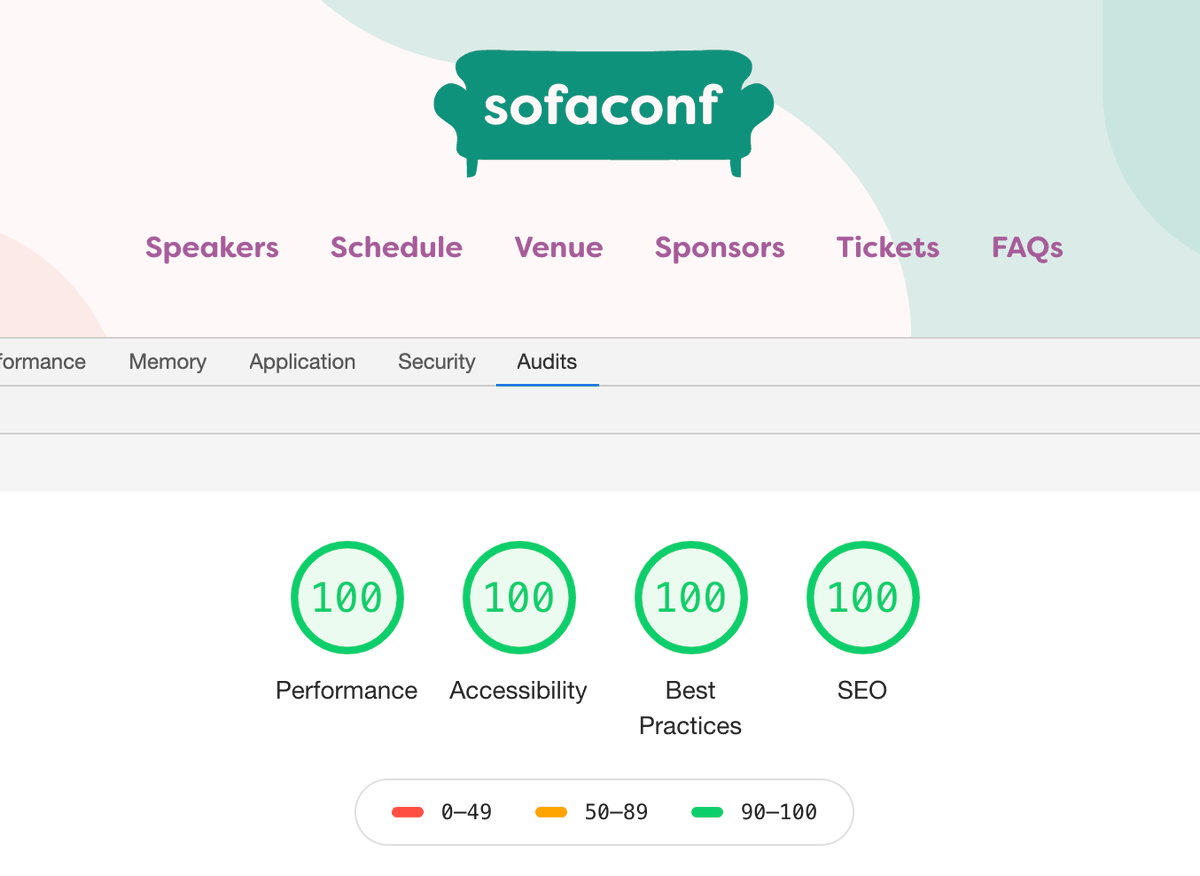Open the Speakers page link
Viewport: 1200px width, 876px height.
[212, 247]
